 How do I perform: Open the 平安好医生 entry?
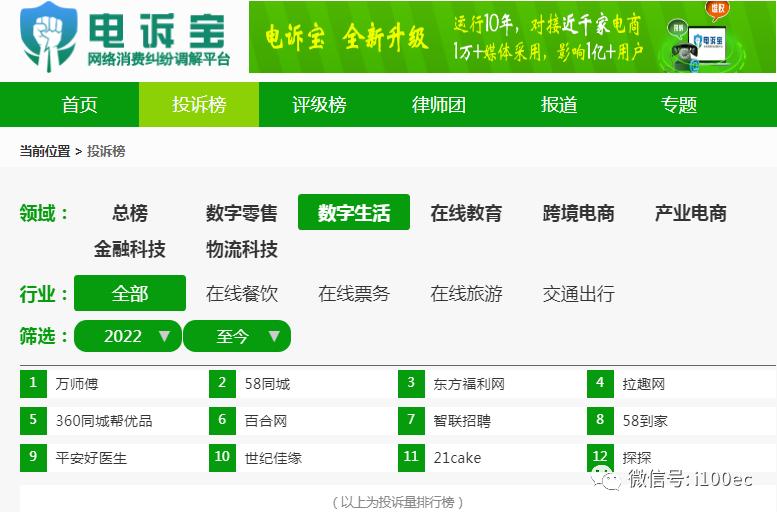[x=91, y=457]
